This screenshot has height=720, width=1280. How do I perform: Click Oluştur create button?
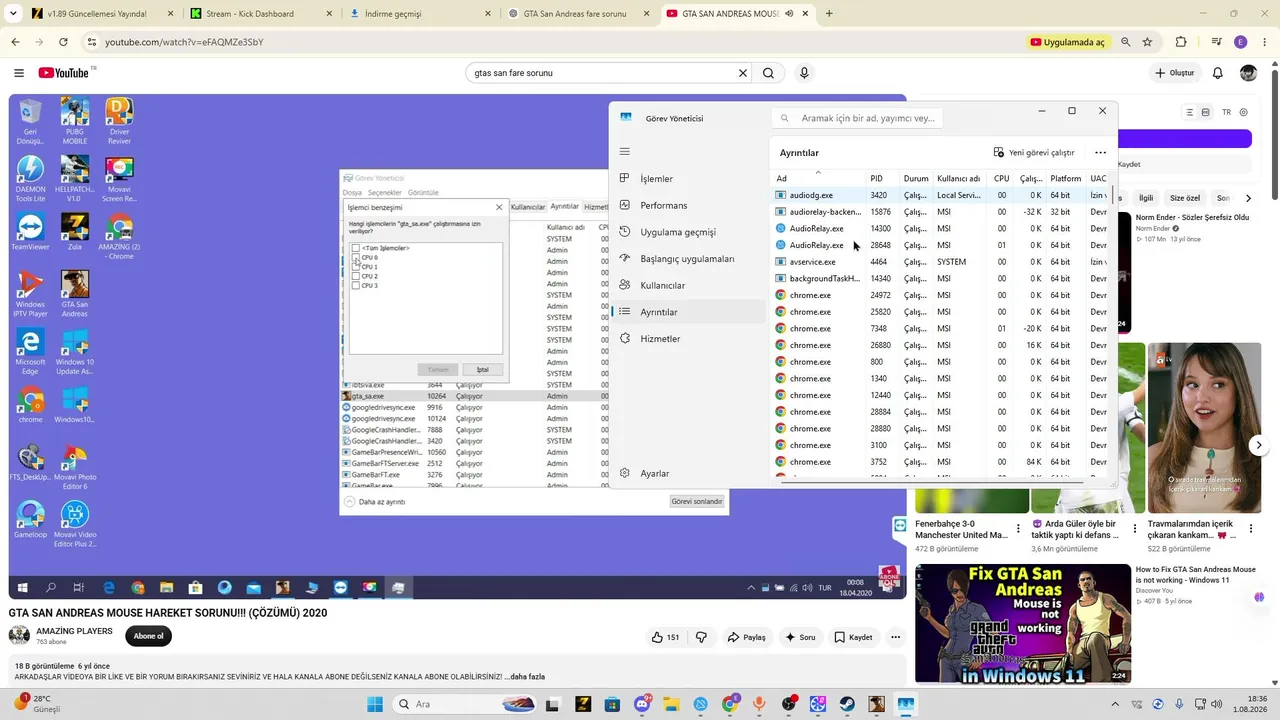tap(1175, 73)
